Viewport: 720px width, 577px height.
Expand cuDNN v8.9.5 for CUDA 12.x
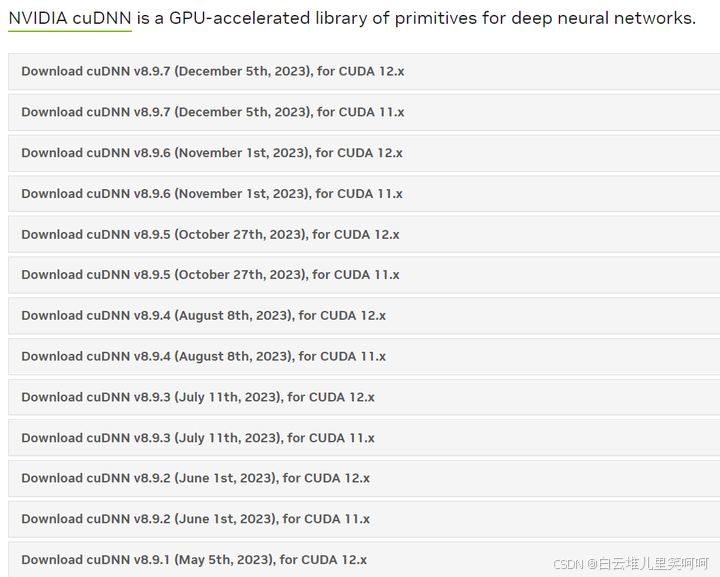tap(364, 235)
